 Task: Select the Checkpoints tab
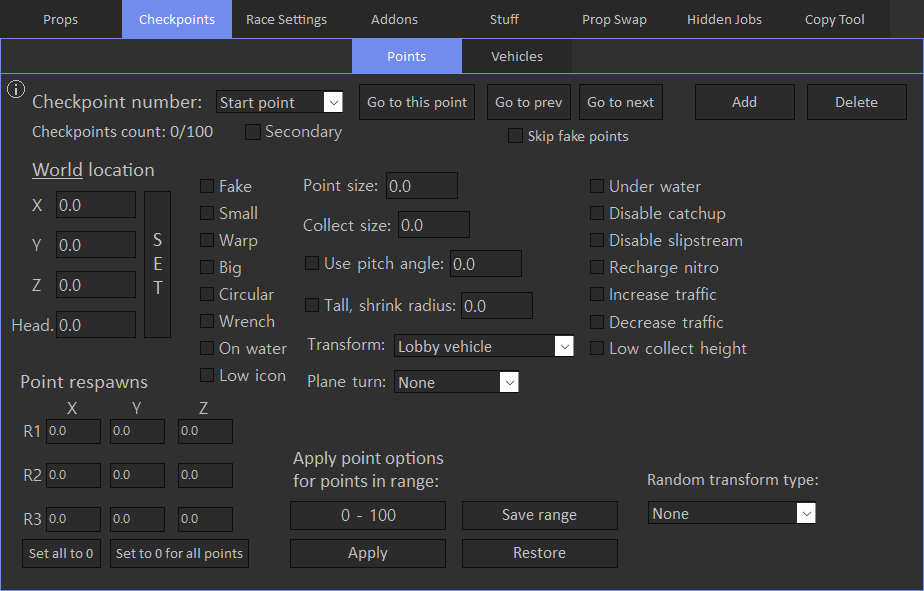[177, 19]
